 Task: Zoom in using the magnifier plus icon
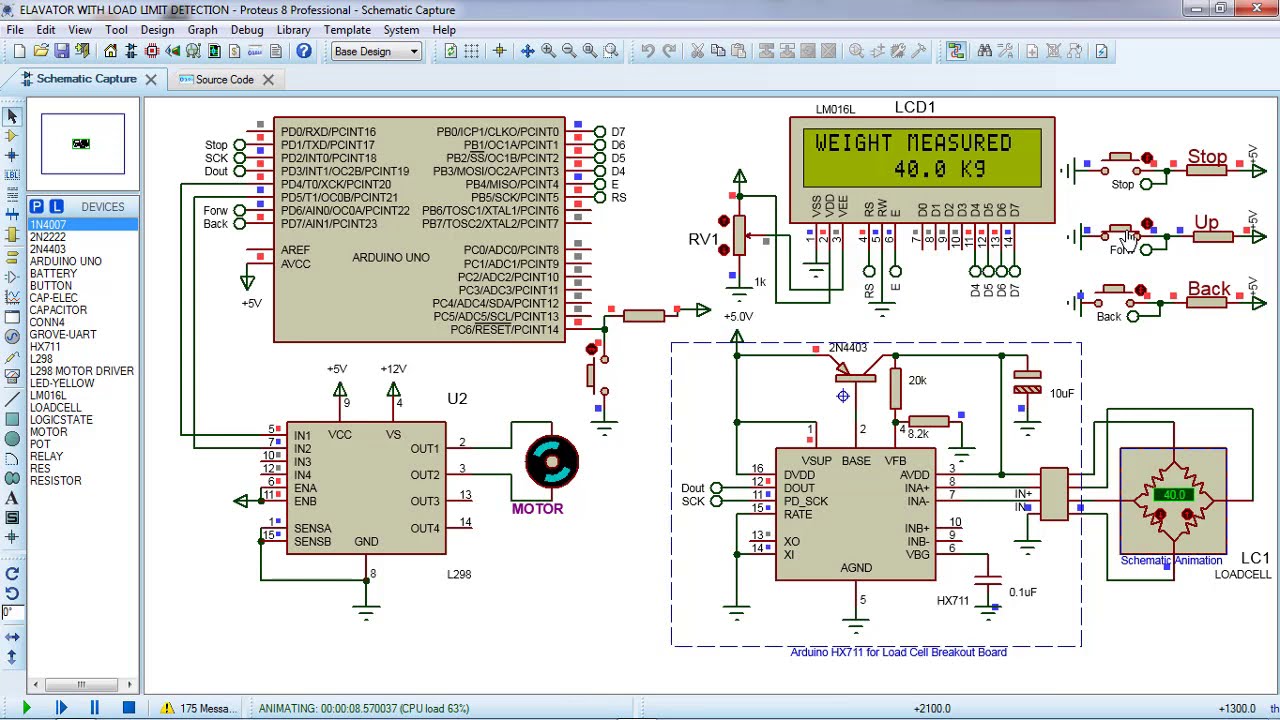coord(548,51)
